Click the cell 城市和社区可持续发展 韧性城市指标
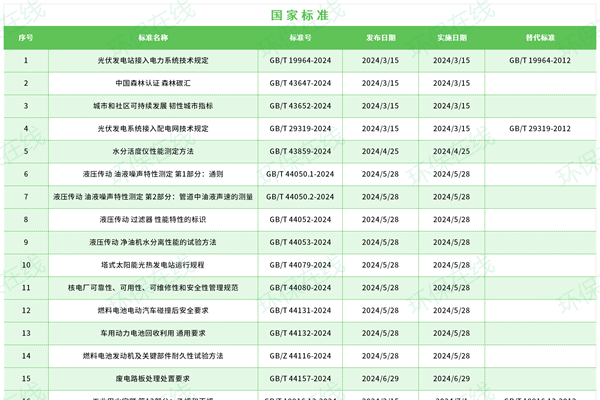600x400 pixels. 153,105
